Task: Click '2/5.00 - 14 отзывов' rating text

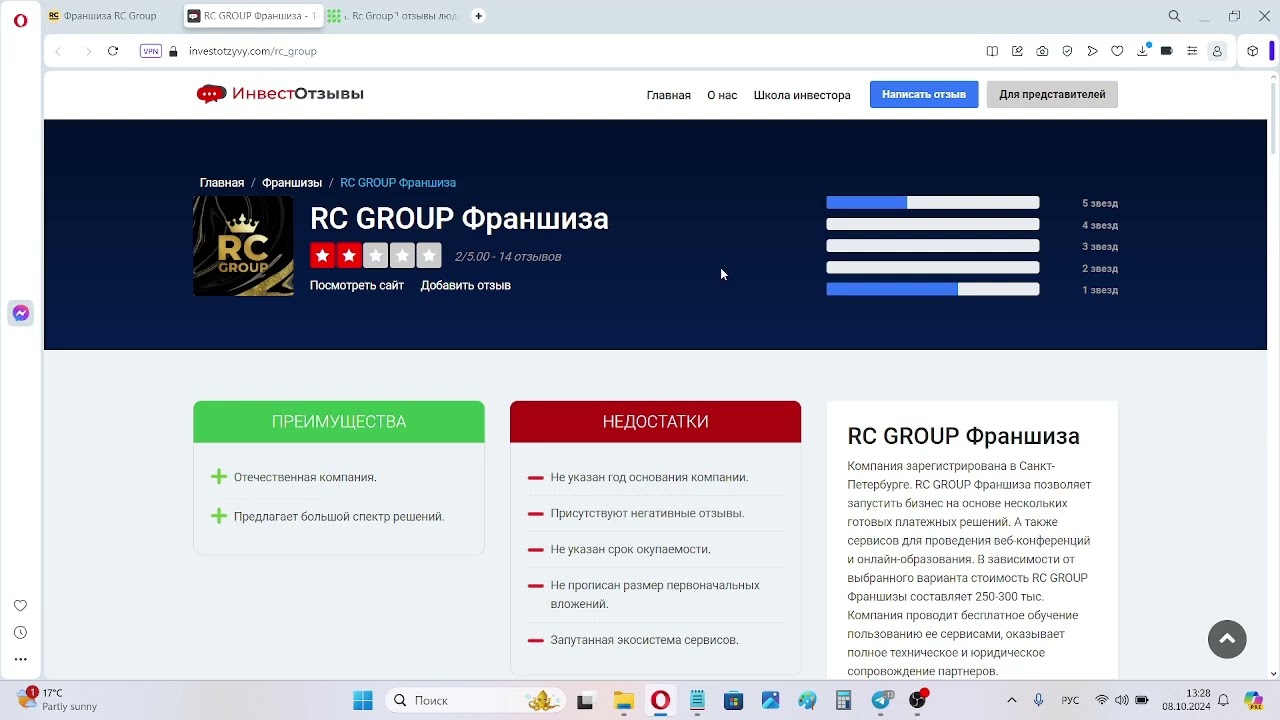Action: (x=508, y=257)
